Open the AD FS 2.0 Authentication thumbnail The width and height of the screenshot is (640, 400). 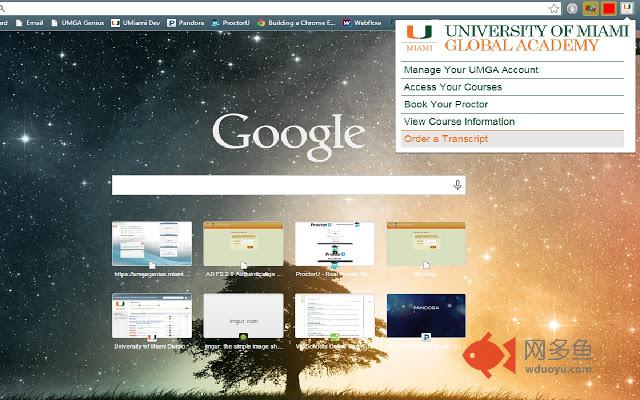point(243,244)
